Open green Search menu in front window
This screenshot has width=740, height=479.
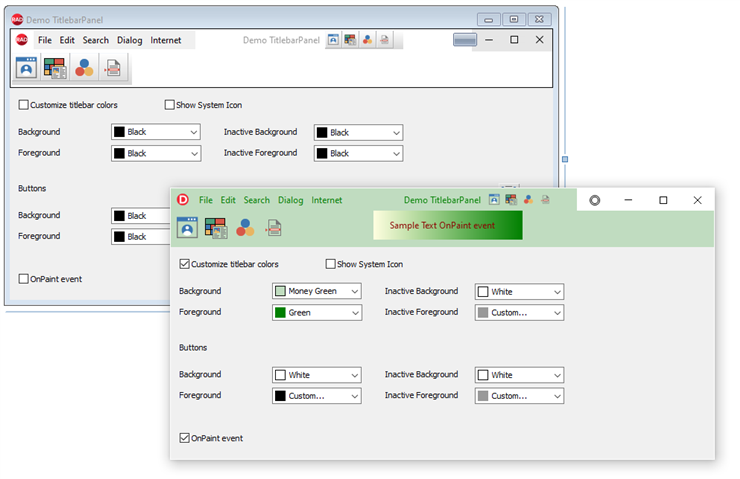[x=257, y=200]
